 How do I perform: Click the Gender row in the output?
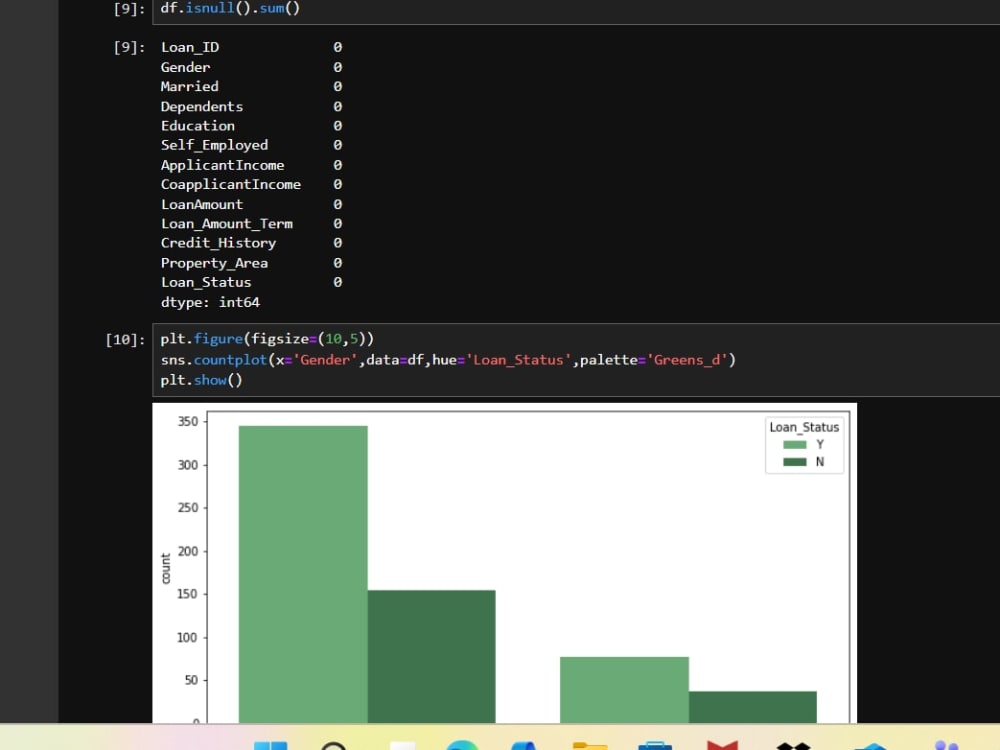[251, 67]
